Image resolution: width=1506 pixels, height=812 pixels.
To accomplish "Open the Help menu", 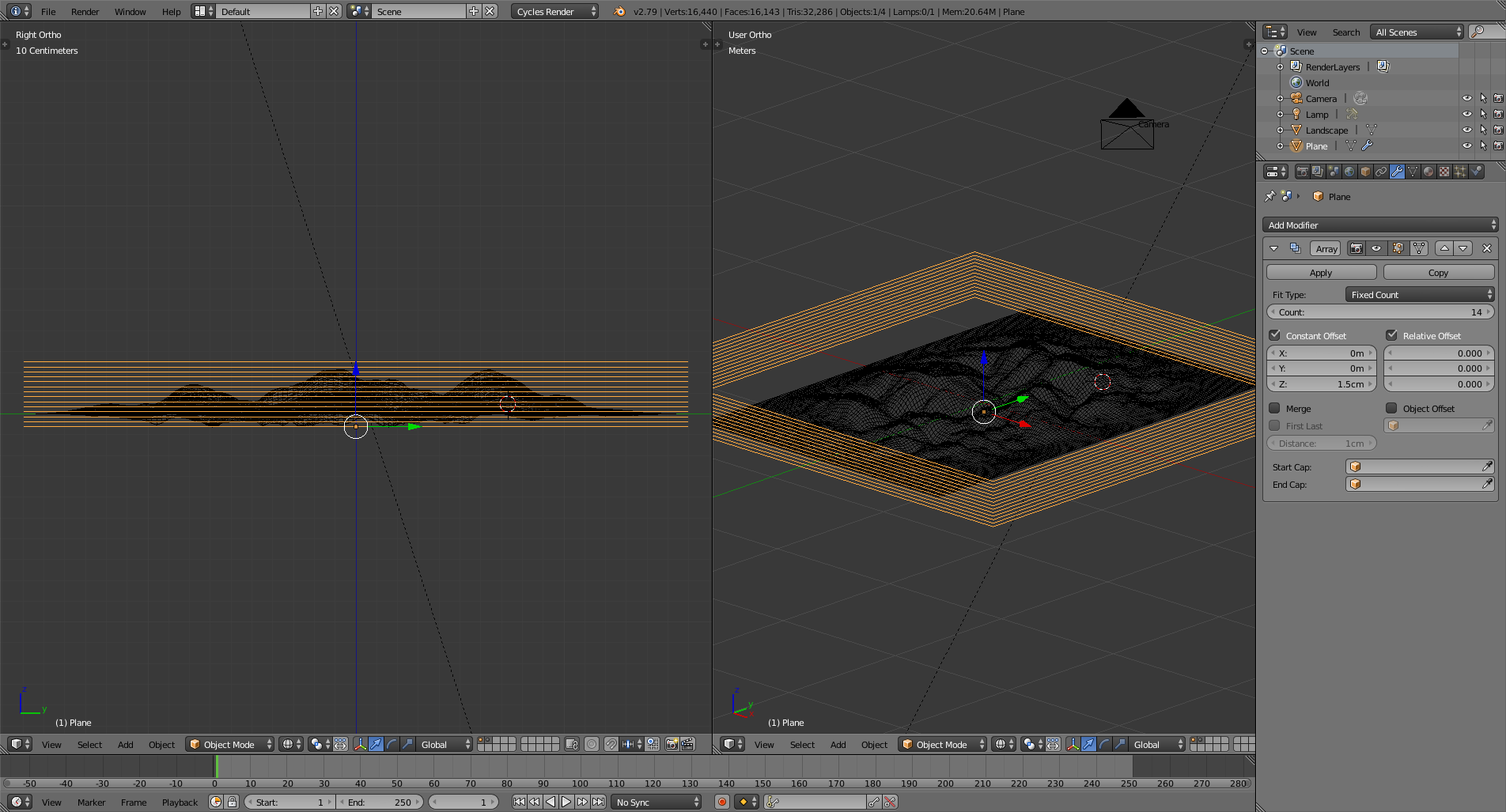I will click(x=172, y=11).
